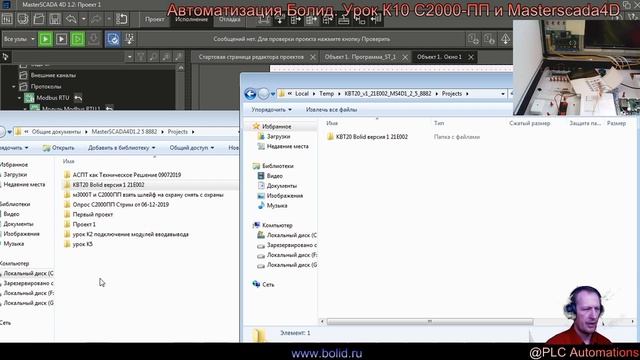Click the first green run button
The height and width of the screenshot is (360, 640).
pos(45,39)
